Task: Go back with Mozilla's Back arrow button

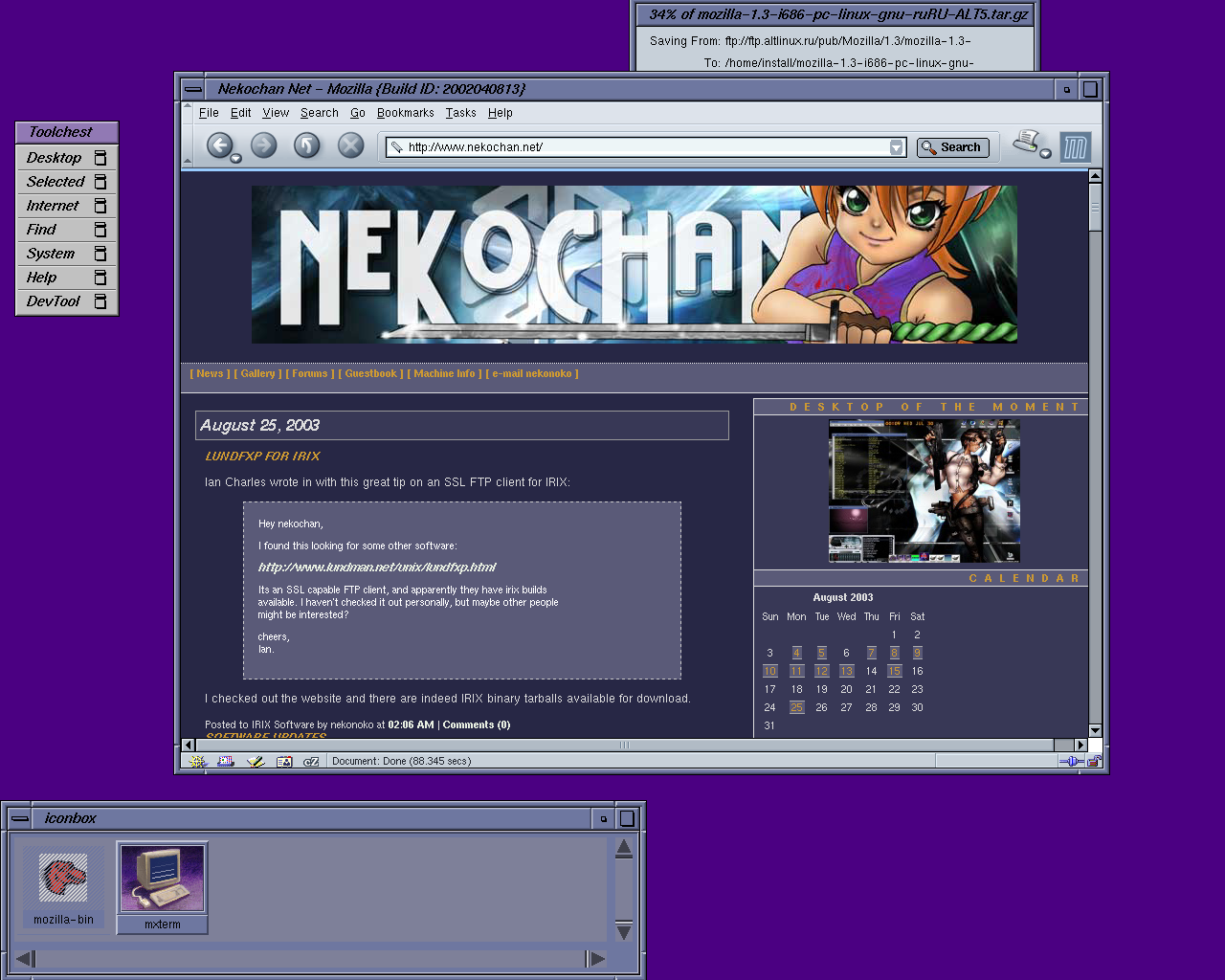Action: 219,145
